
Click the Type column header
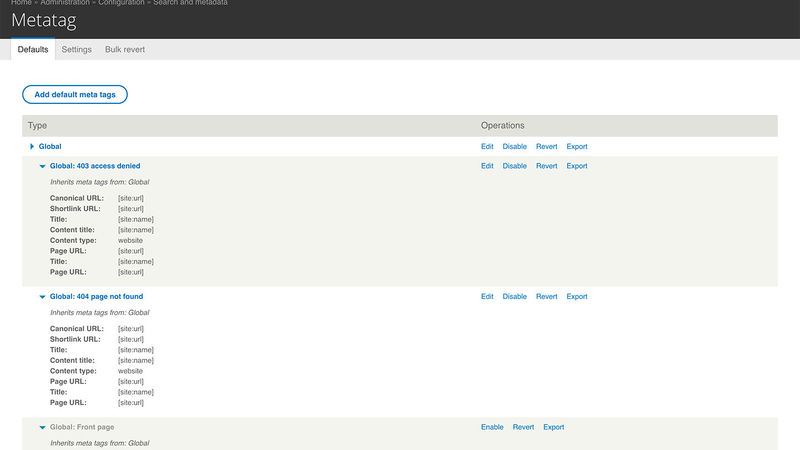37,126
